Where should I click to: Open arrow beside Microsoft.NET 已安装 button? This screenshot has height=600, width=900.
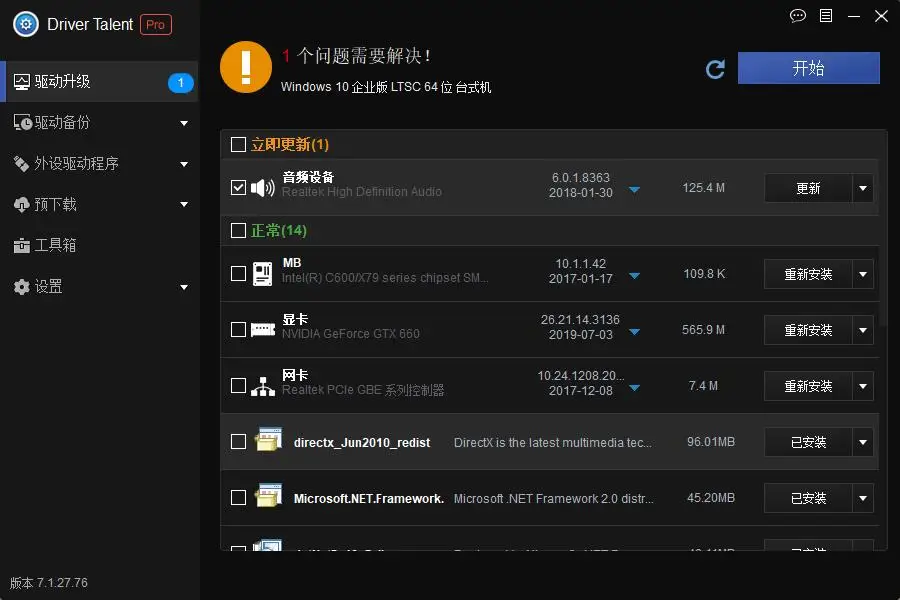863,498
